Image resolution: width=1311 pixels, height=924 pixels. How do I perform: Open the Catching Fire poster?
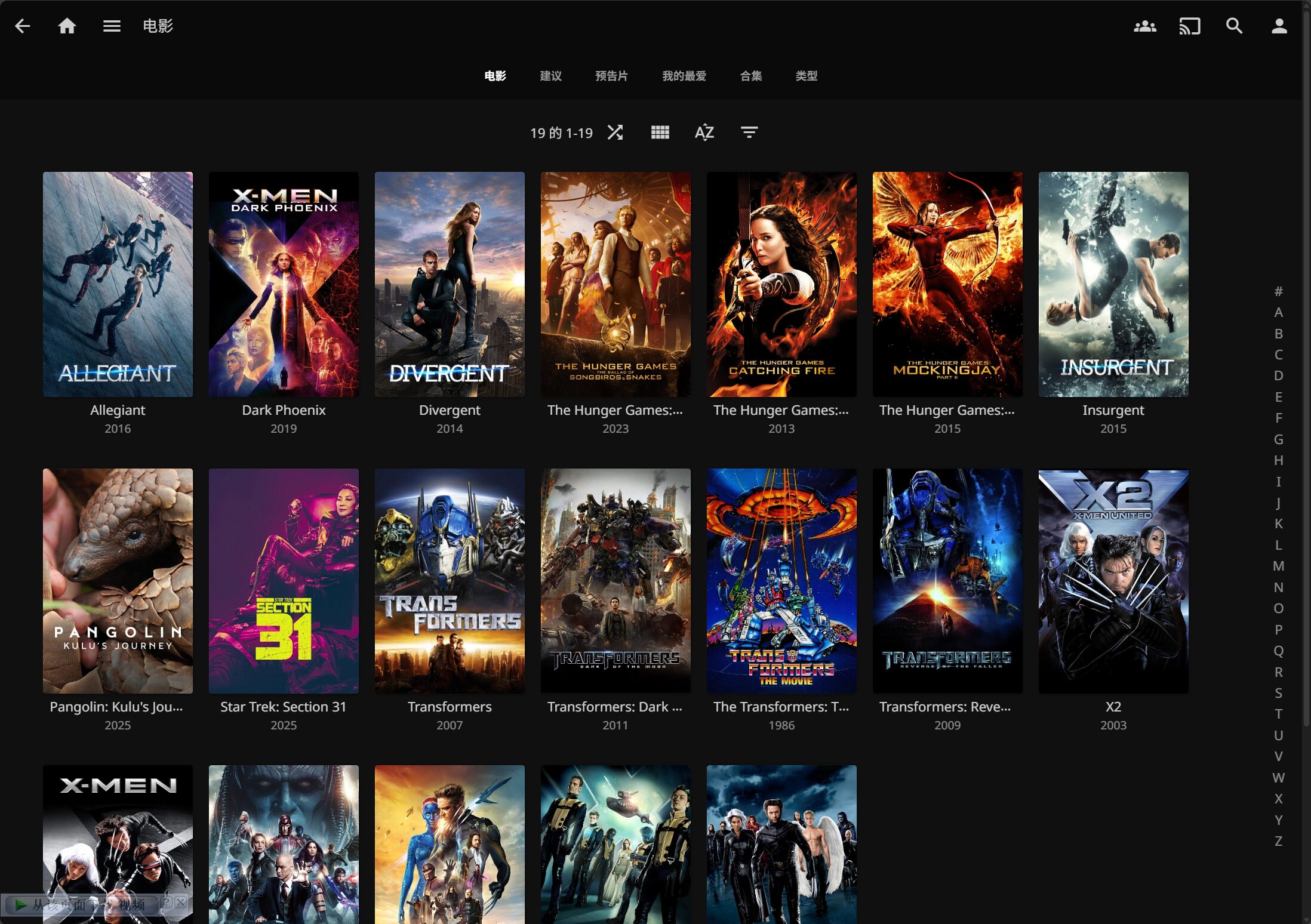(781, 284)
